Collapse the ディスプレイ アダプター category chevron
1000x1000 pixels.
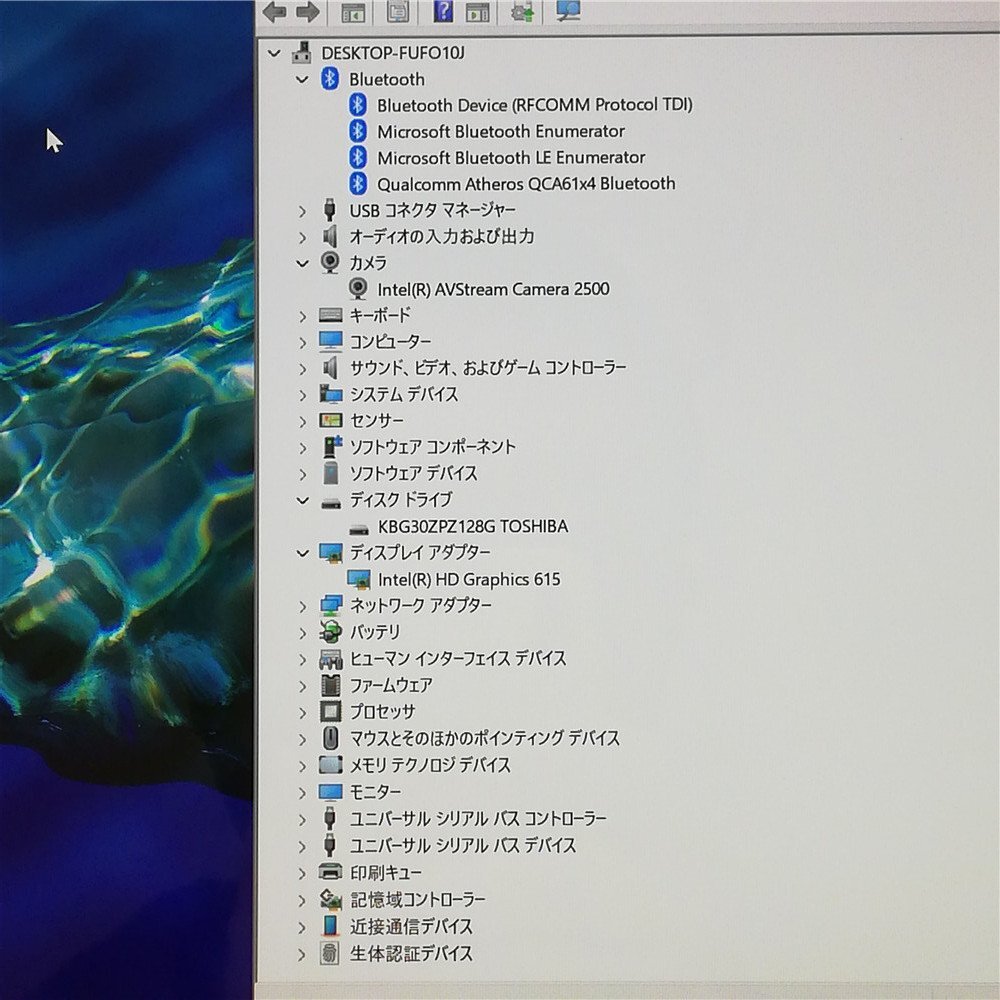pos(302,552)
